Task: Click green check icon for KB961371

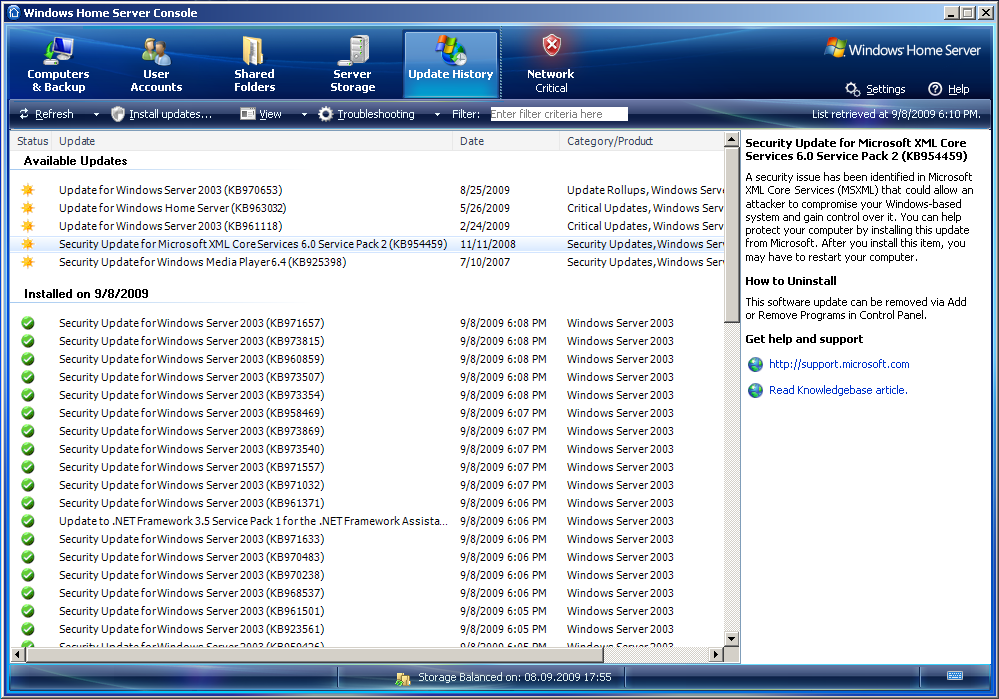Action: pyautogui.click(x=27, y=503)
